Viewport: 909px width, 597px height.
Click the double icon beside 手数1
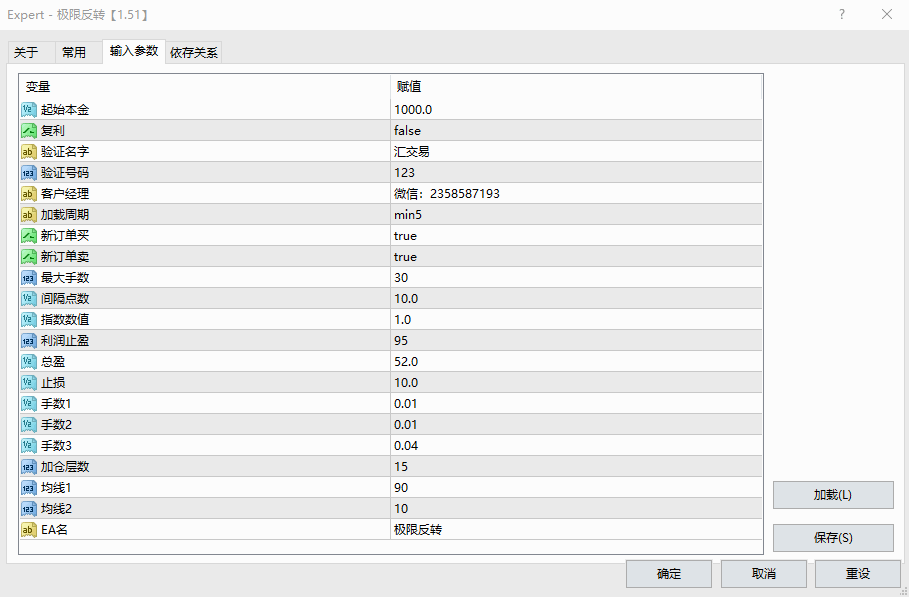[x=29, y=403]
